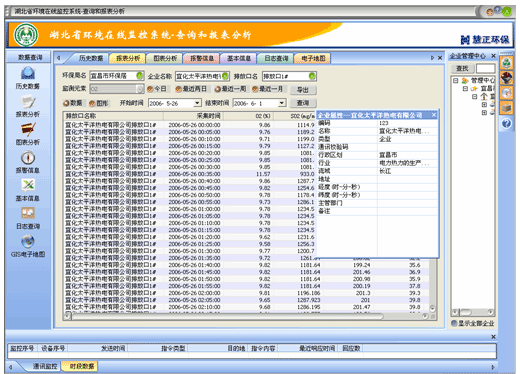
Task: Switch to 报表分析 tab
Action: pos(128,58)
